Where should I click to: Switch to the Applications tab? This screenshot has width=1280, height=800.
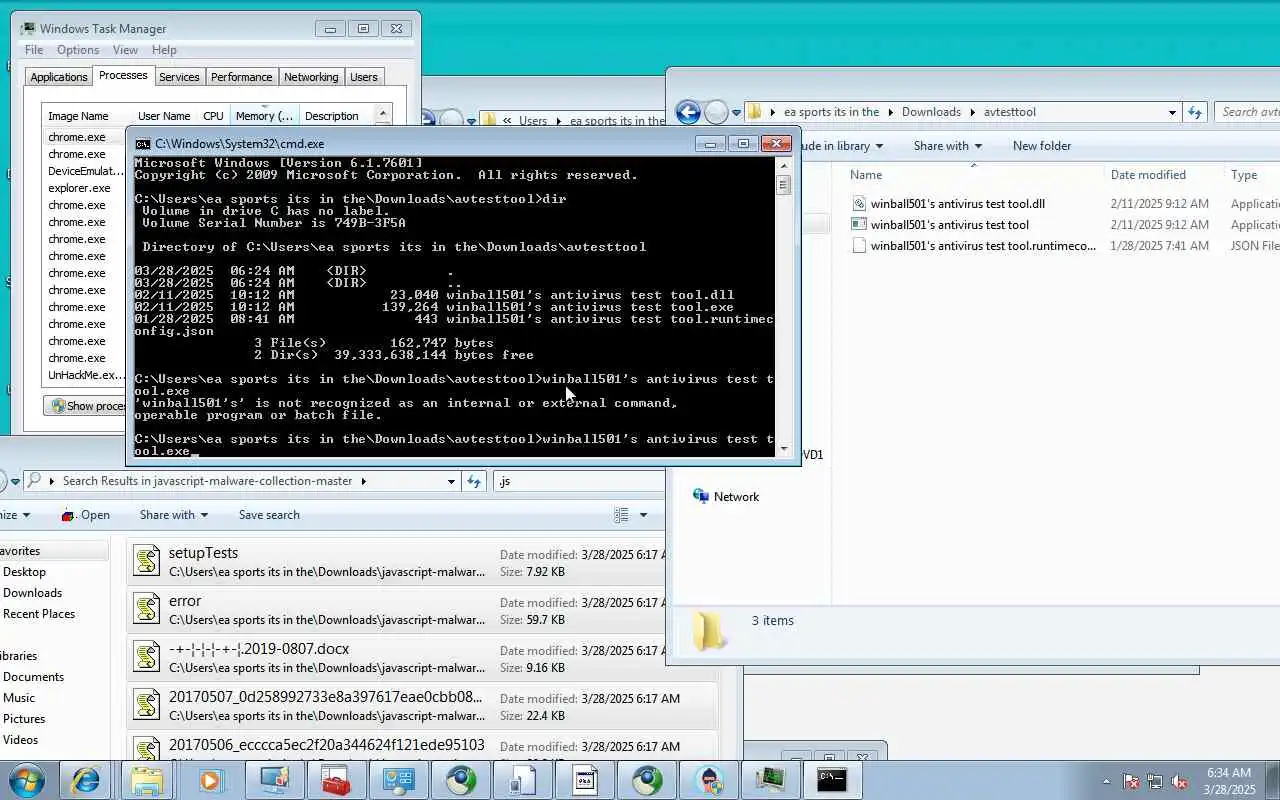[x=59, y=77]
